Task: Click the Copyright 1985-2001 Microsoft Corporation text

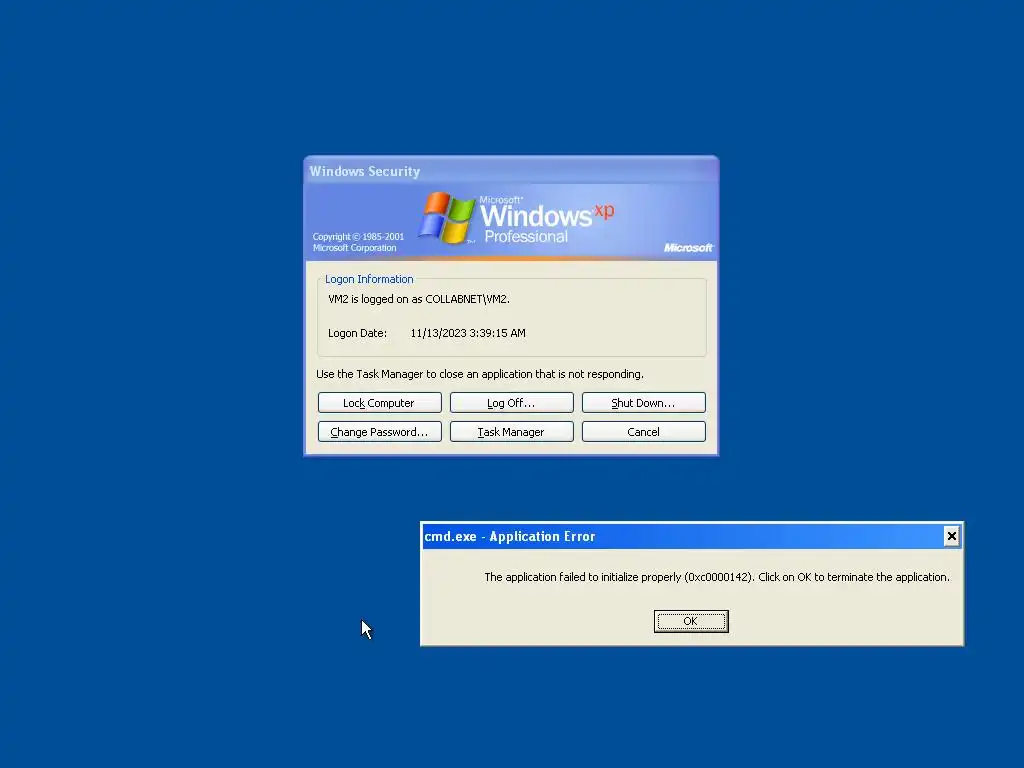Action: pyautogui.click(x=358, y=242)
